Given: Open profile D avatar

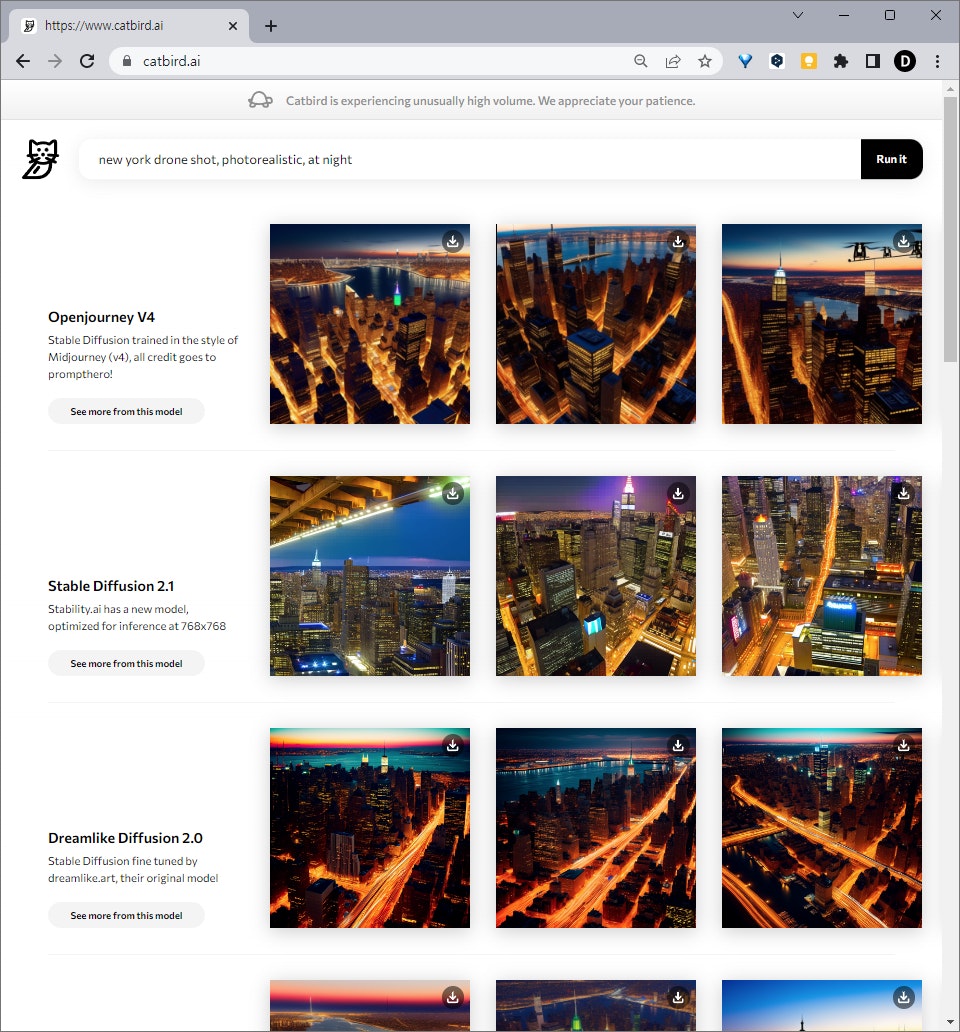Looking at the screenshot, I should (x=905, y=61).
